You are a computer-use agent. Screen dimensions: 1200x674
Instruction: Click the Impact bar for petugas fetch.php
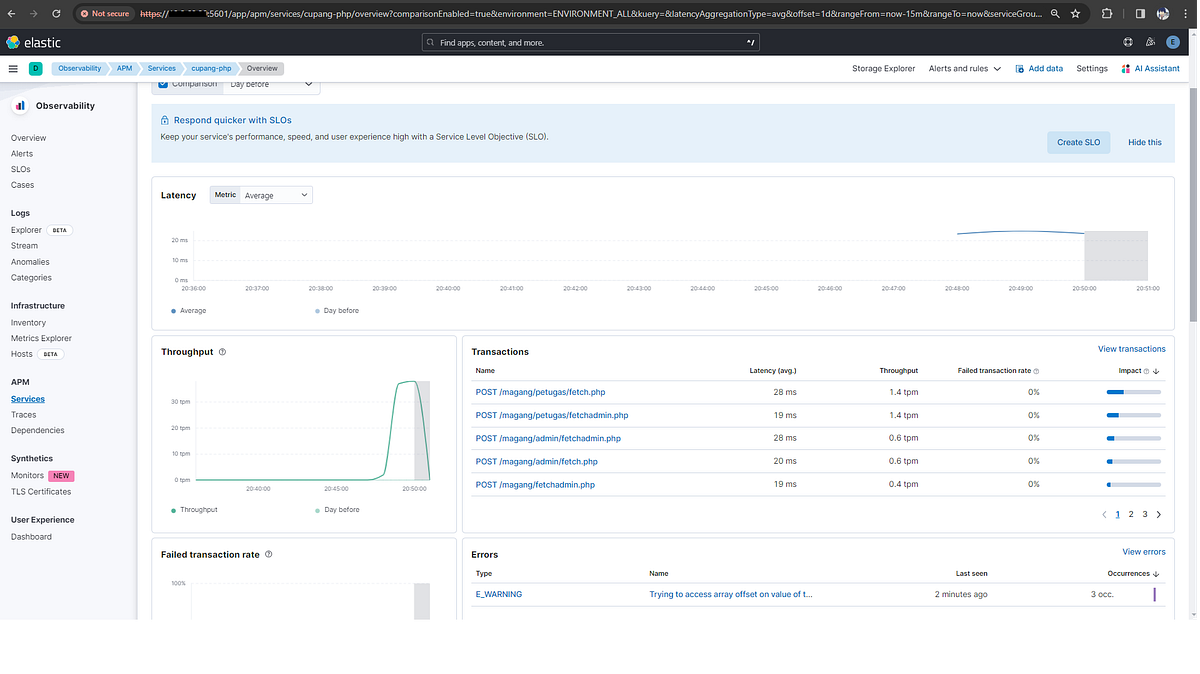[1133, 391]
